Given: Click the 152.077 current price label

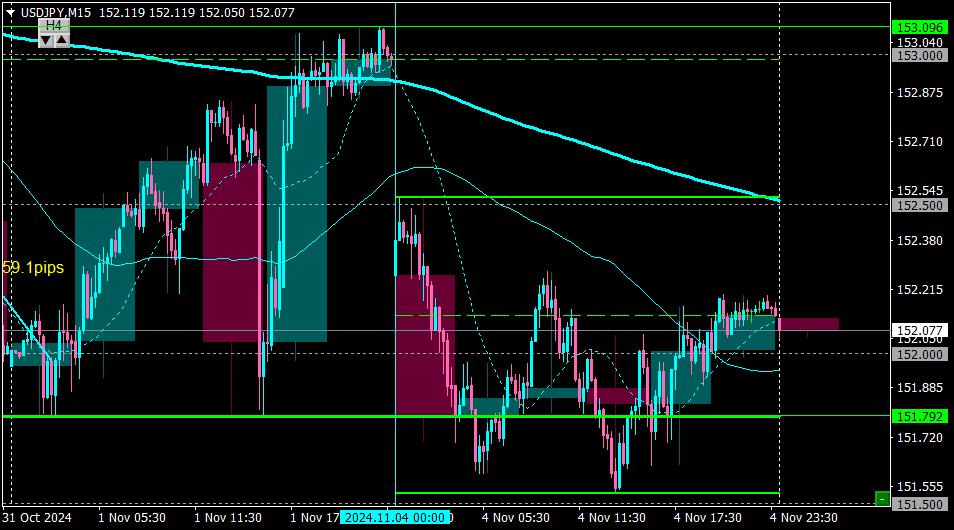Looking at the screenshot, I should (x=917, y=330).
